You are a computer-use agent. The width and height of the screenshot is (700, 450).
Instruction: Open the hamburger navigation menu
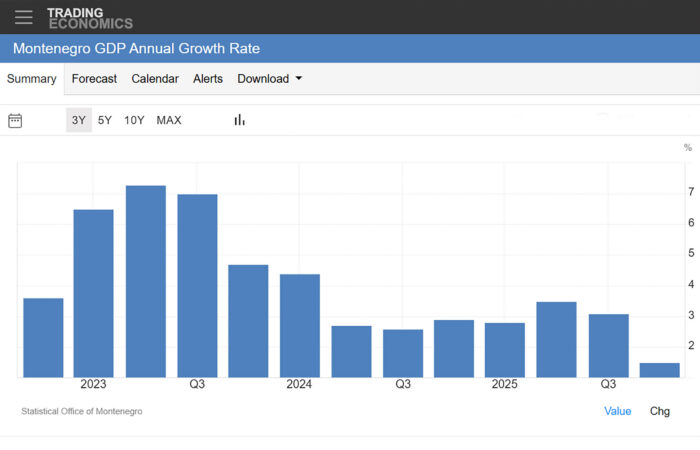pyautogui.click(x=24, y=17)
